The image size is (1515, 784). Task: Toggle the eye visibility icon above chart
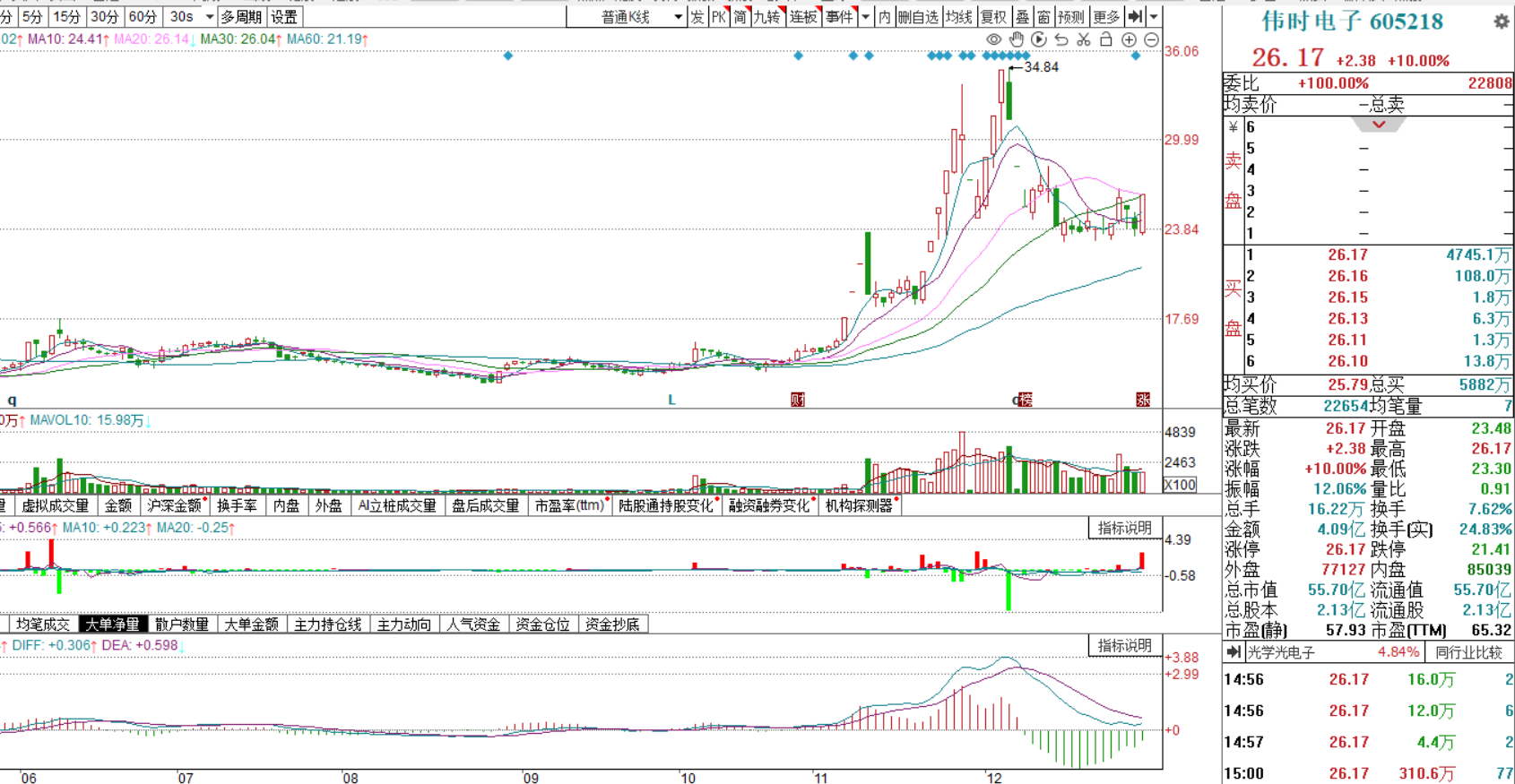coord(993,39)
